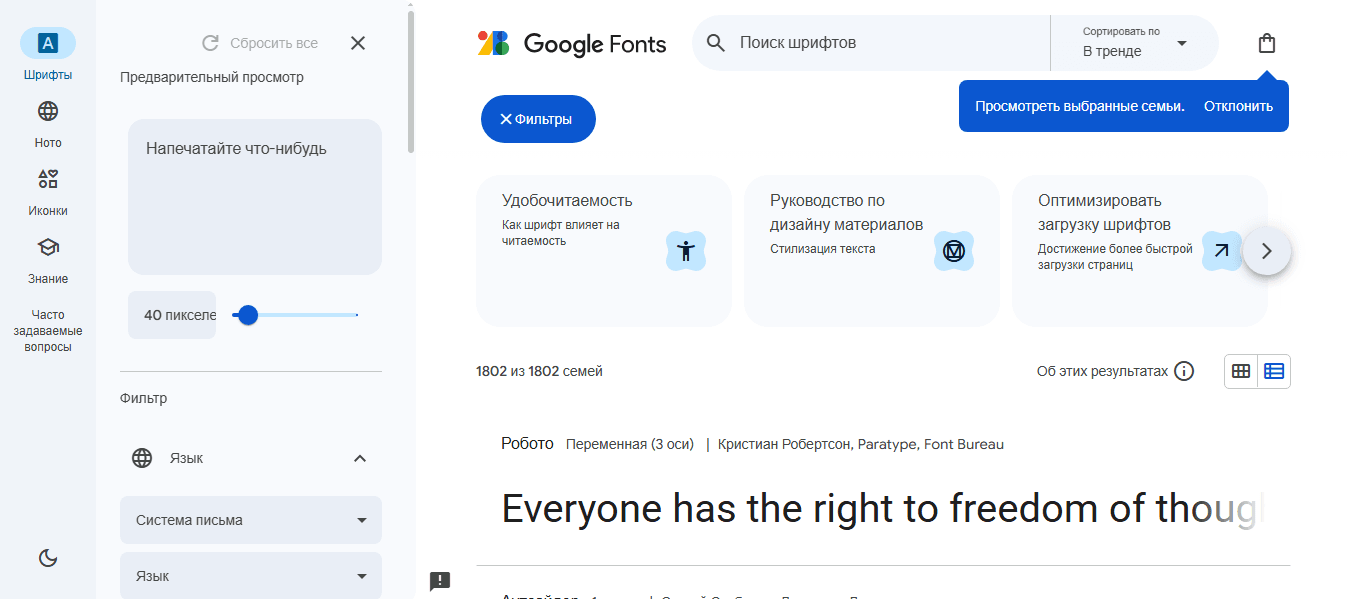This screenshot has height=599, width=1347.
Task: Click the feedback exclamation icon
Action: 440,581
